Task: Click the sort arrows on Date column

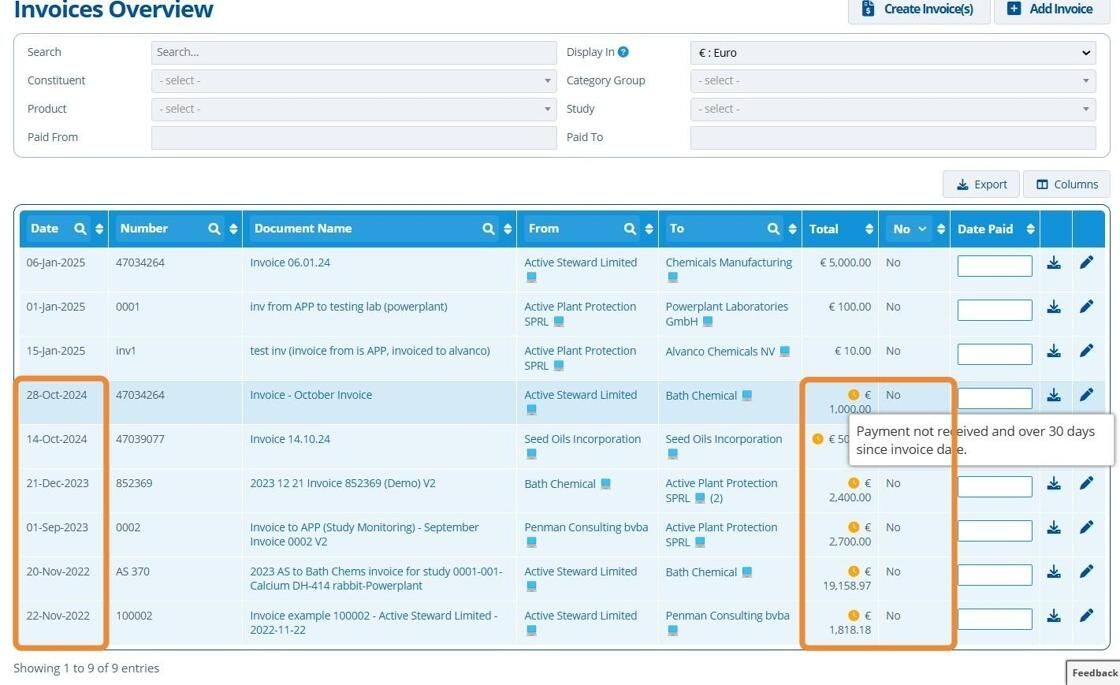Action: click(x=99, y=229)
